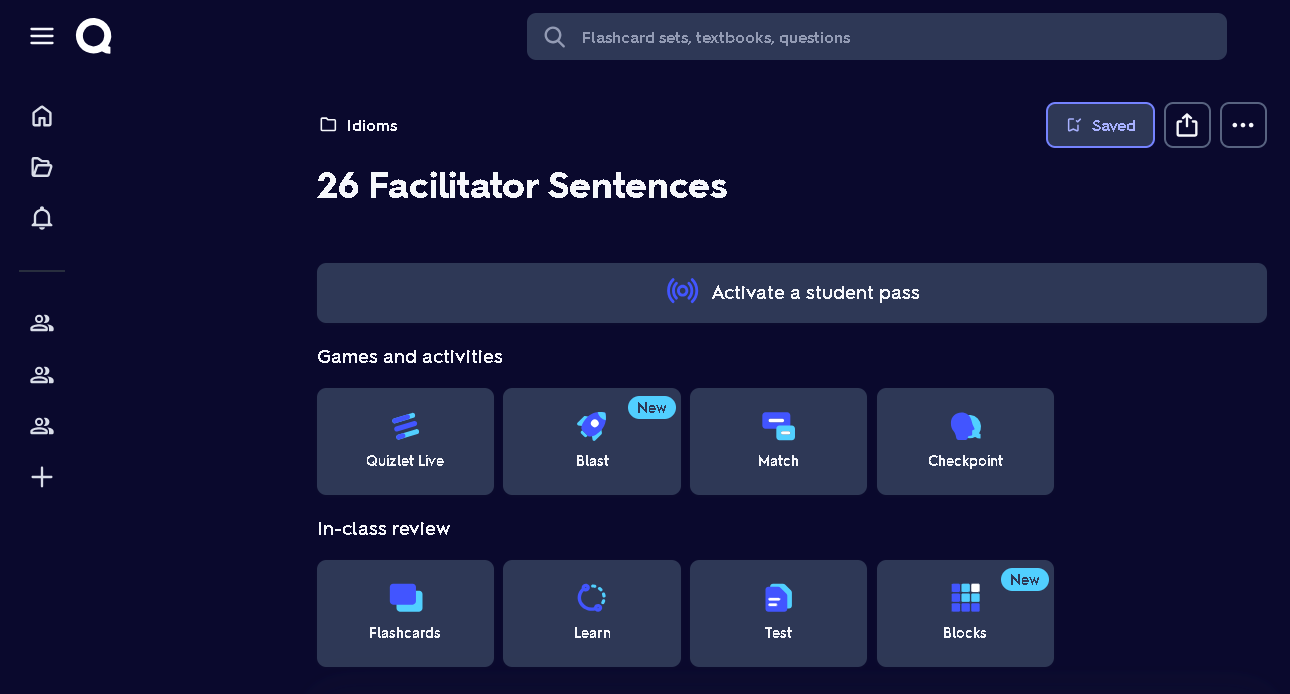Start the Blast game
Screen dimensions: 1290x694
click(x=592, y=441)
